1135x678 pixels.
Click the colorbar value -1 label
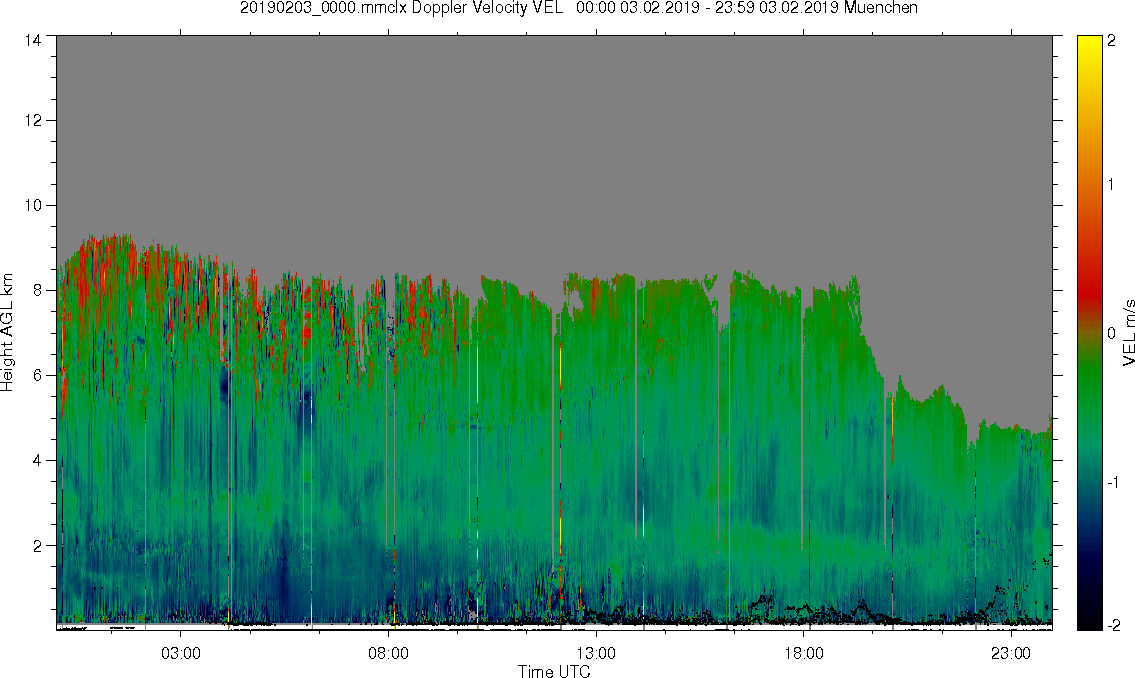(x=1113, y=482)
